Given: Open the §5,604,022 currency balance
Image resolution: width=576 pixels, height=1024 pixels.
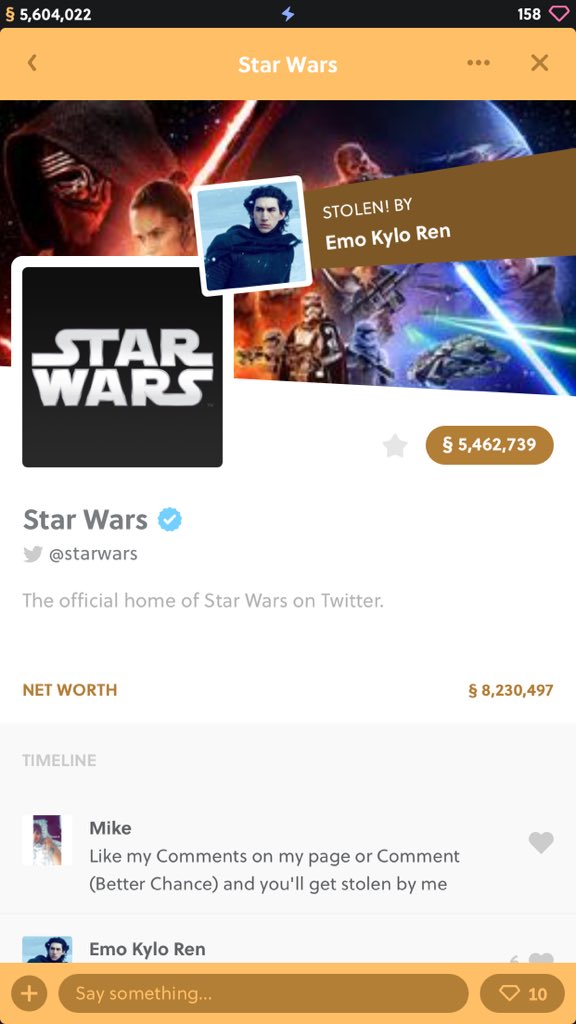Looking at the screenshot, I should coord(47,14).
